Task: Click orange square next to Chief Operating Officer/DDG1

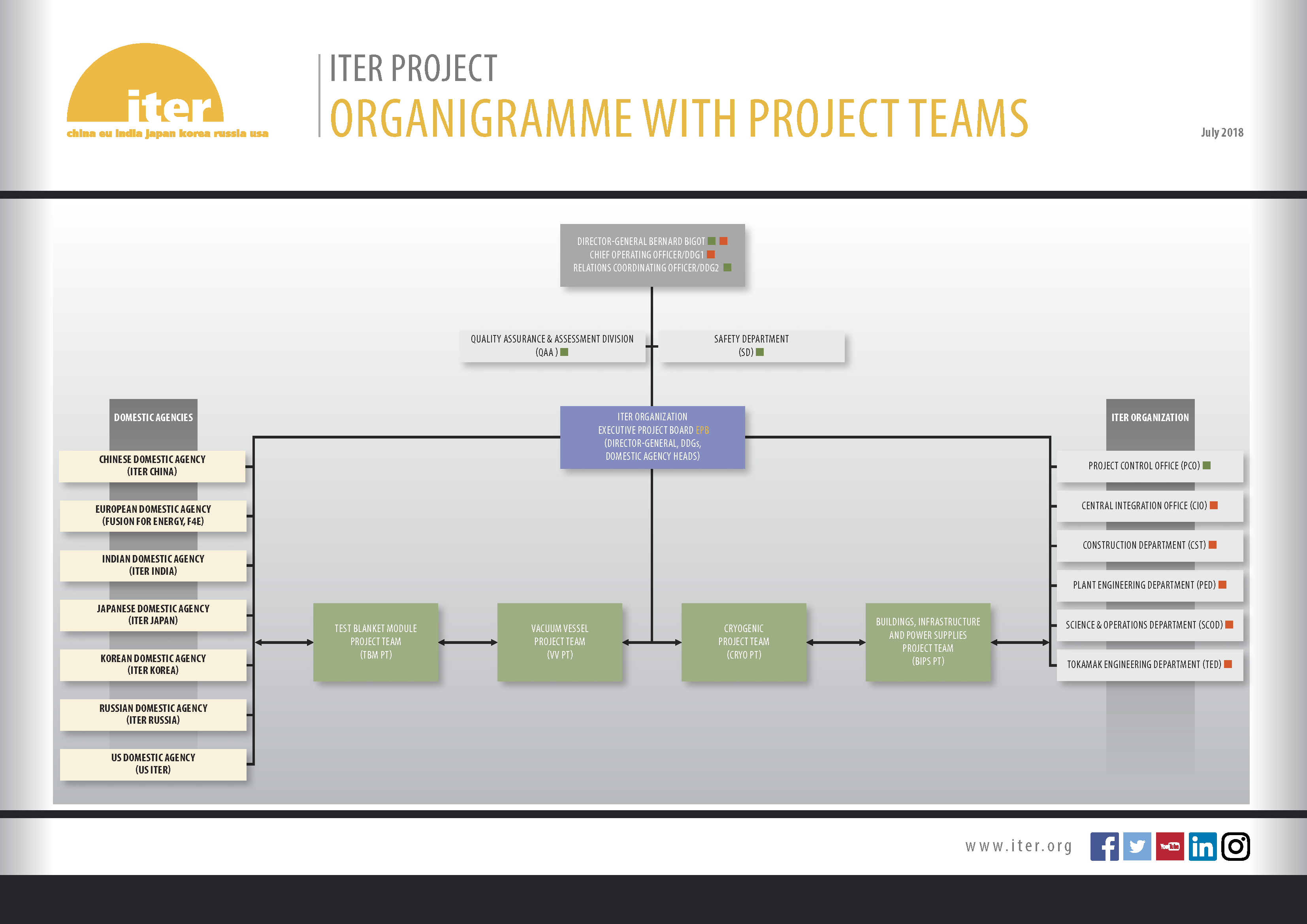Action: tap(710, 254)
